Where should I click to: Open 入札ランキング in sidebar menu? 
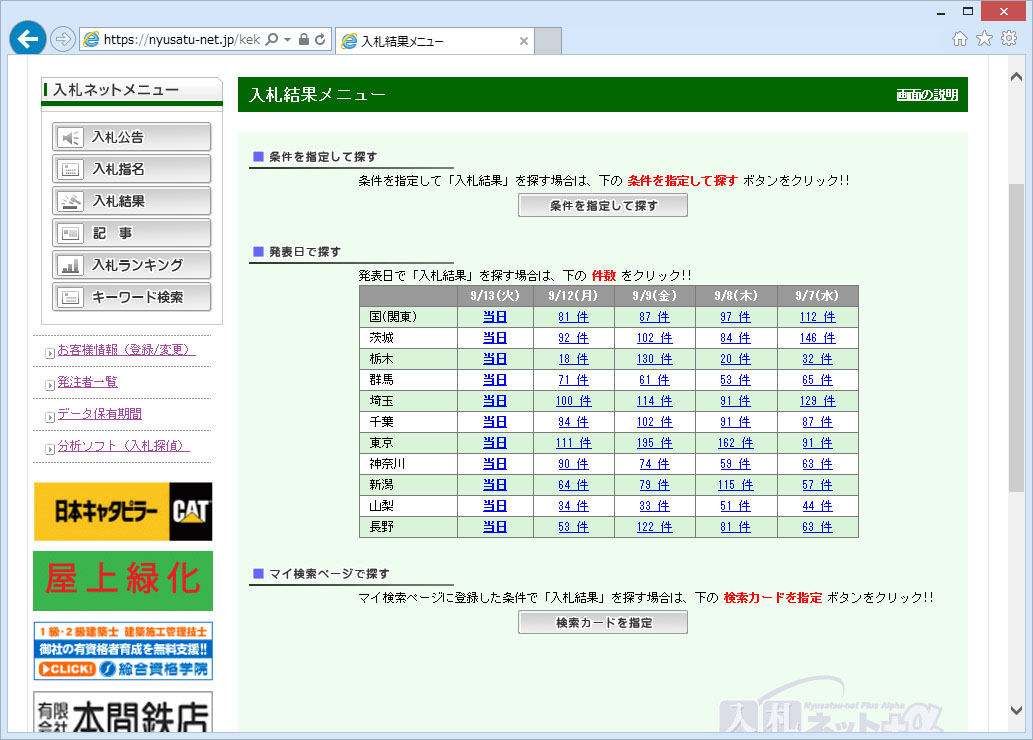click(x=132, y=265)
